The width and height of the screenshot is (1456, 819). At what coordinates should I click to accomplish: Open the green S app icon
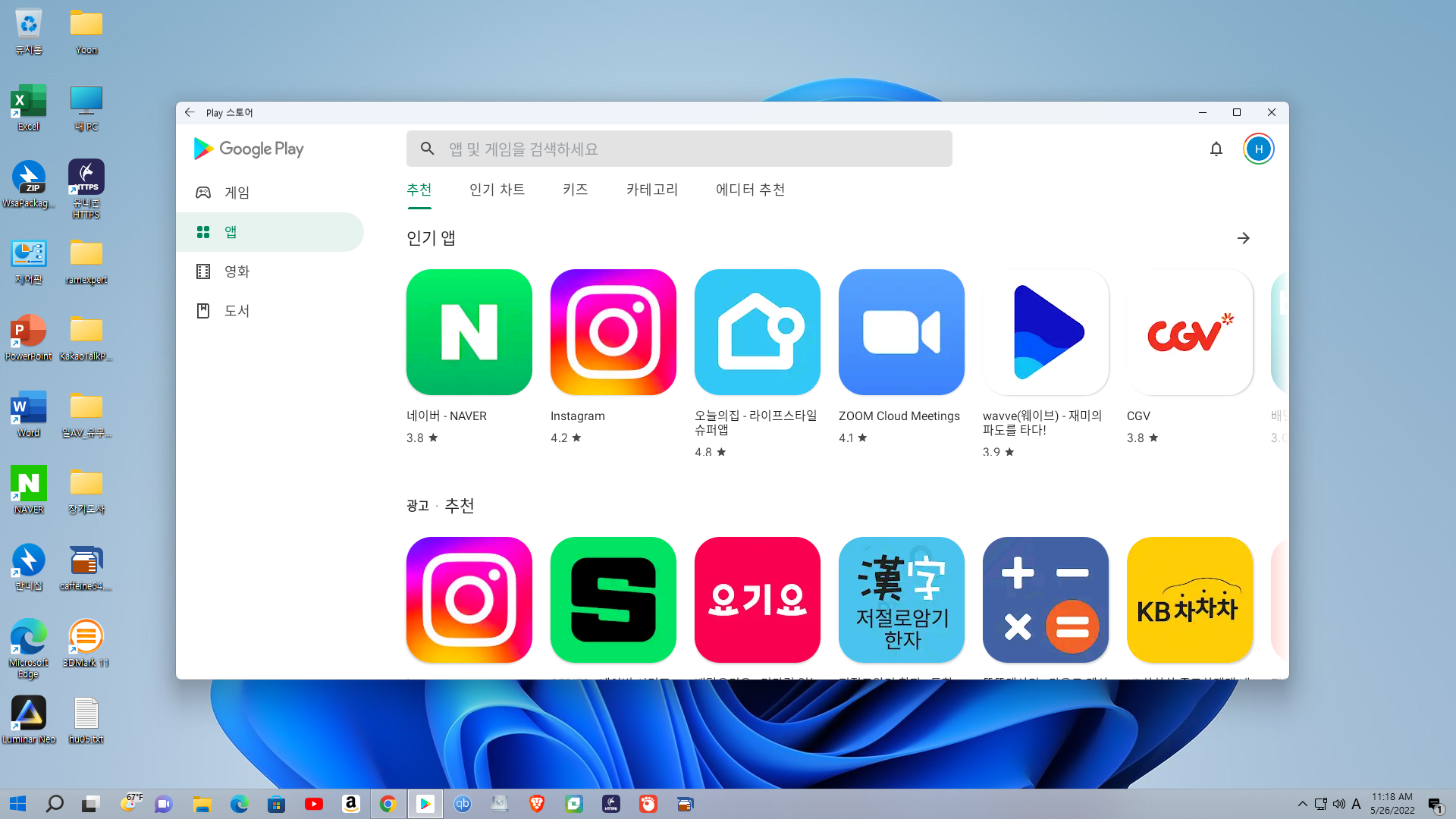[613, 600]
